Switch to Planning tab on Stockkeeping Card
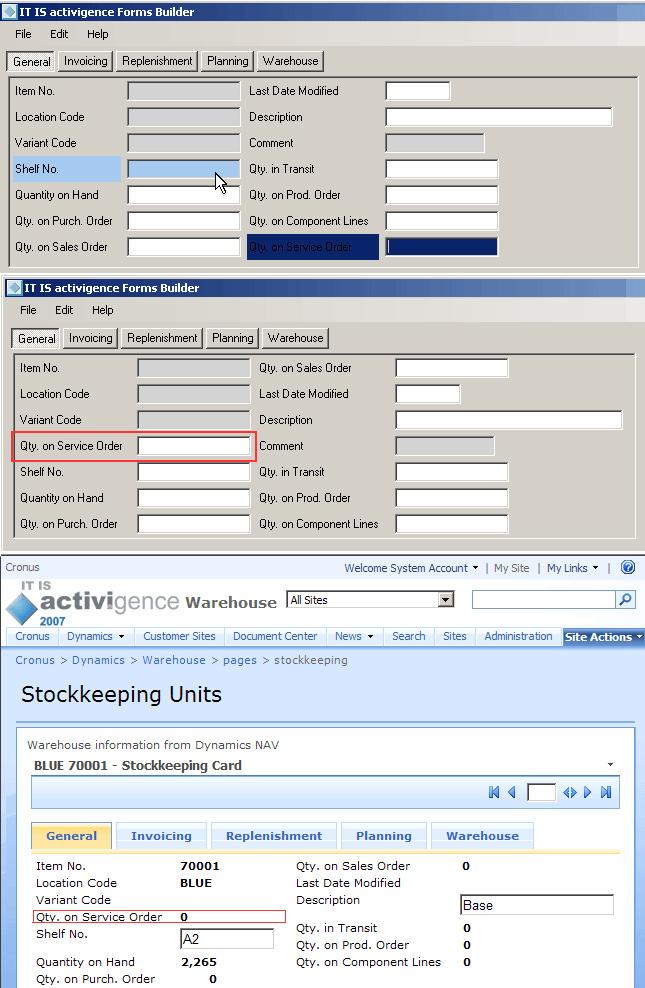This screenshot has height=988, width=645. pyautogui.click(x=384, y=836)
